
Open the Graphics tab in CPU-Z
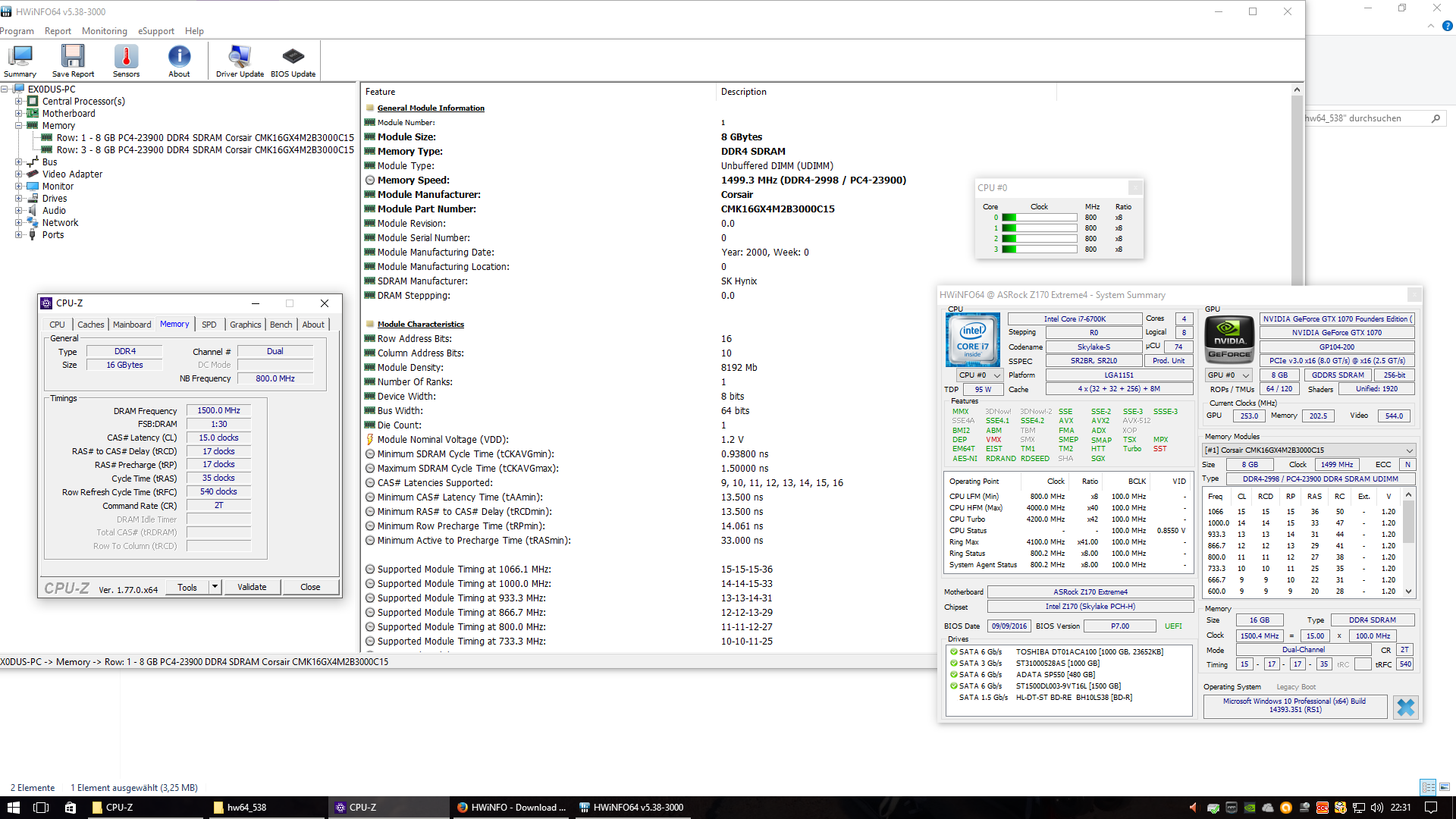(x=246, y=325)
